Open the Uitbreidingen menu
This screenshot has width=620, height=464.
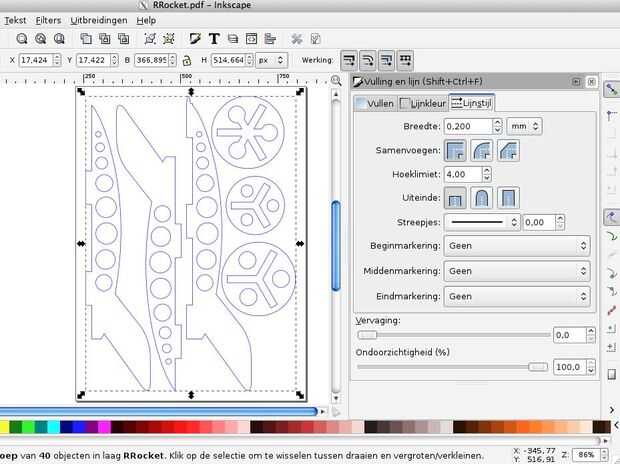(x=99, y=20)
